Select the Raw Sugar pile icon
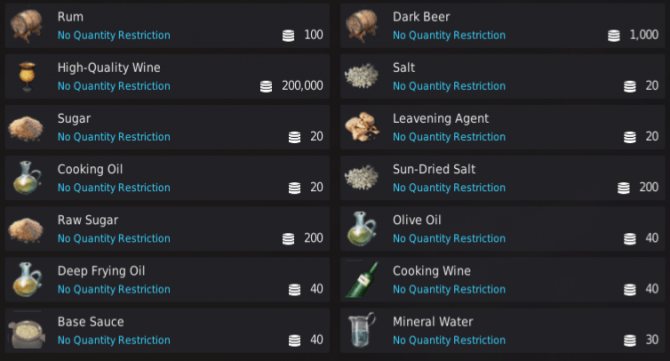 pyautogui.click(x=26, y=229)
